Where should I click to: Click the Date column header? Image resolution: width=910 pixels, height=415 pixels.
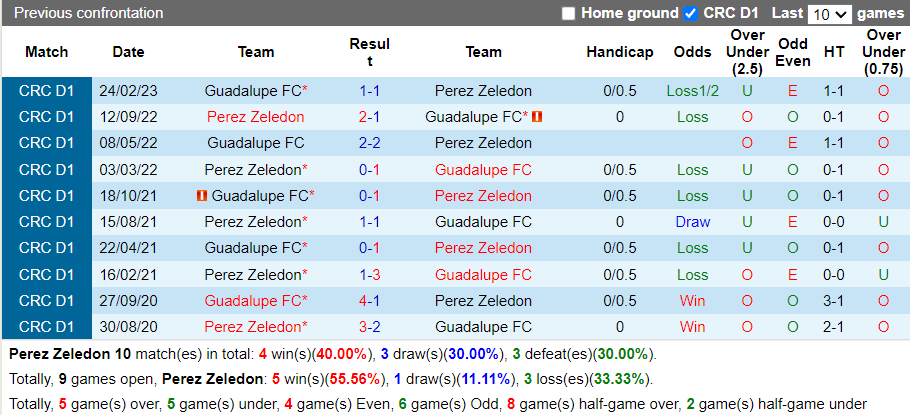[x=128, y=52]
